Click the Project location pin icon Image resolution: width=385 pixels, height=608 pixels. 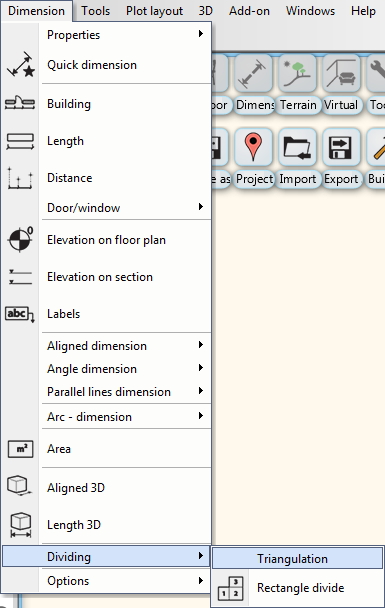click(x=253, y=147)
